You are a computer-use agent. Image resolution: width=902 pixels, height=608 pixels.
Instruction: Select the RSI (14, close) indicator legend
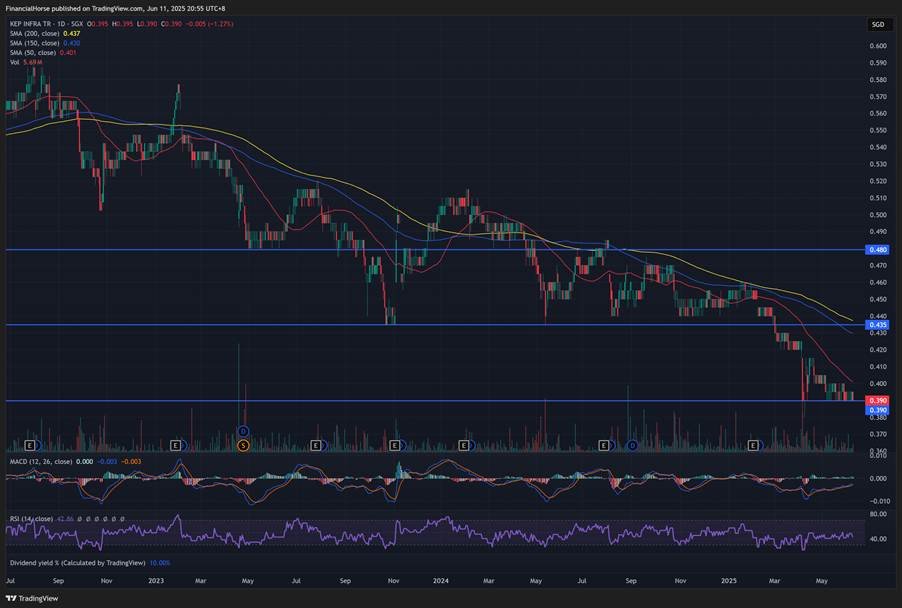click(x=31, y=519)
